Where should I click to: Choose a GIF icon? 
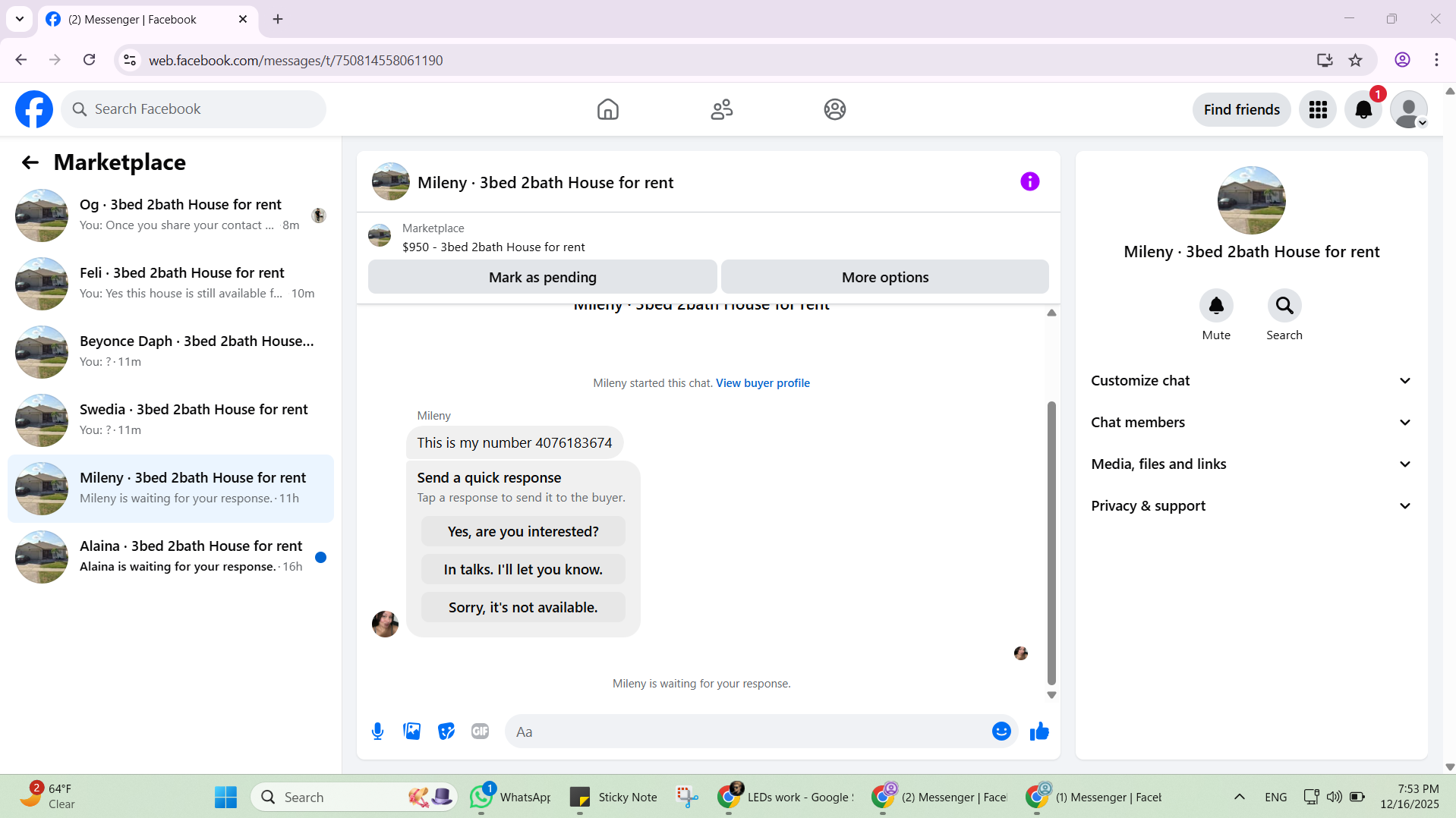(480, 731)
